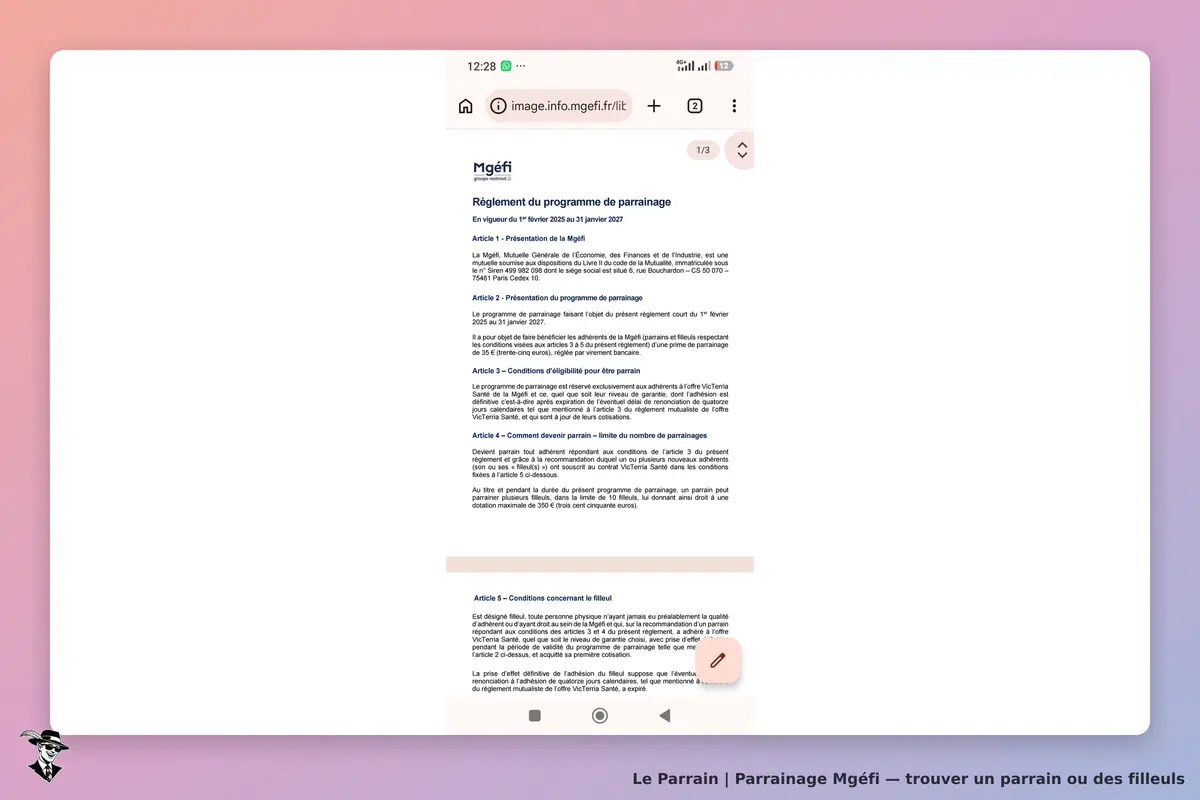
Task: Click paragraph starting "Le programme de parrainage est réservé"
Action: click(x=600, y=401)
